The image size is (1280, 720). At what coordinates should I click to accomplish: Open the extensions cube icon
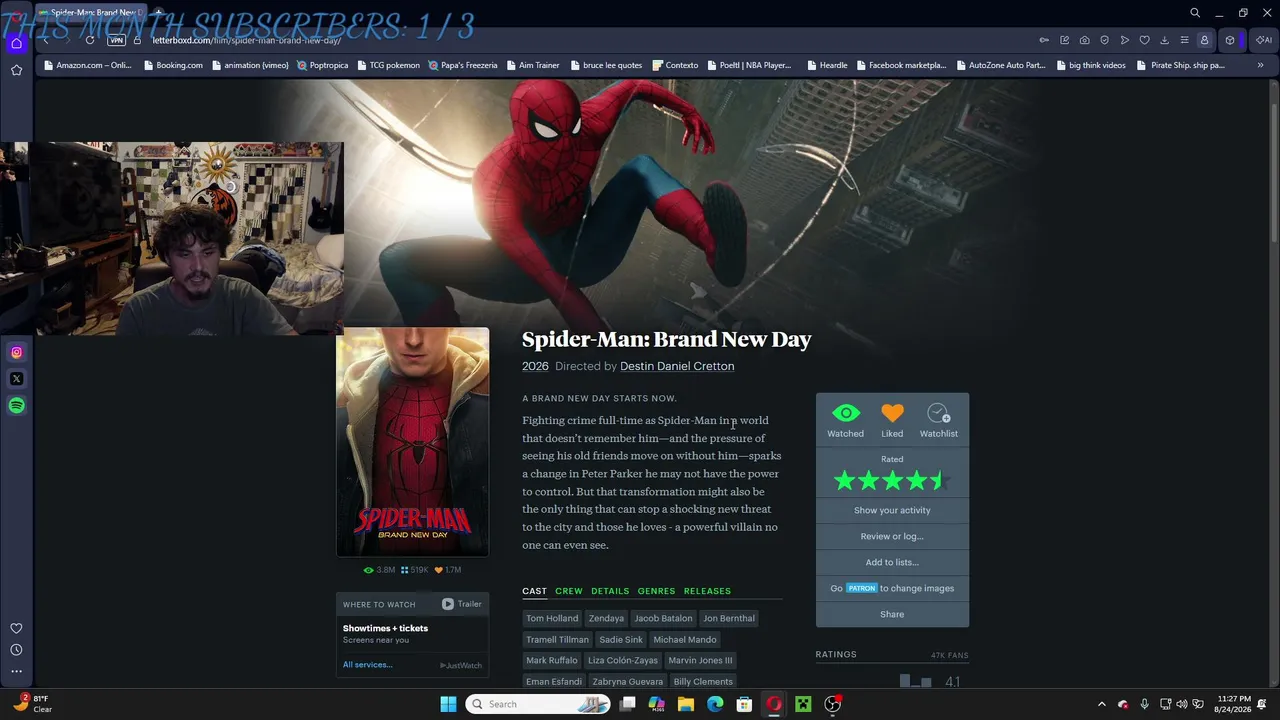tap(1230, 40)
